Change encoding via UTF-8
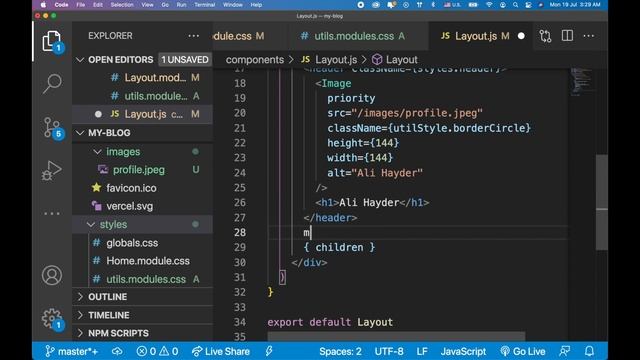 coord(389,351)
